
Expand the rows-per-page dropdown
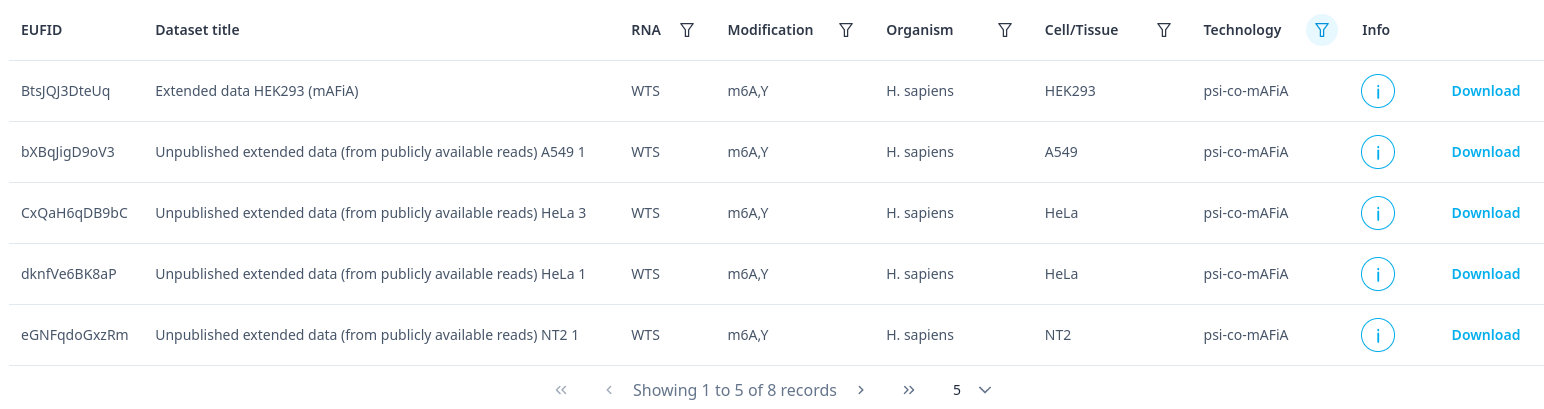point(984,390)
